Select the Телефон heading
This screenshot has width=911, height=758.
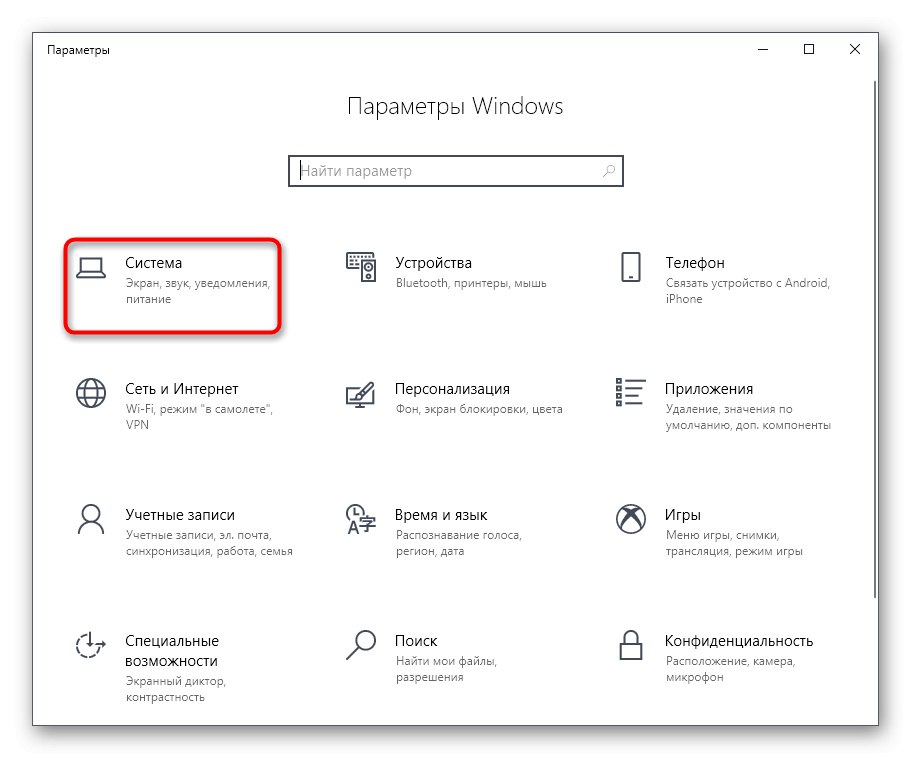pos(695,263)
